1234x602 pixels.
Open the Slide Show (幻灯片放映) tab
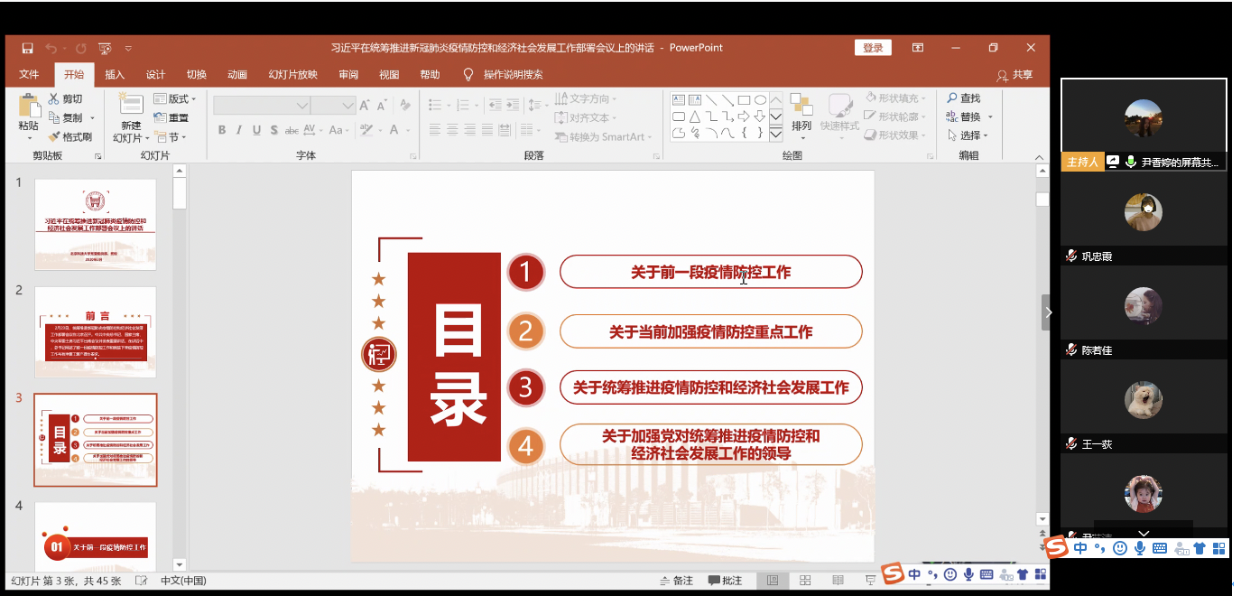pos(292,74)
